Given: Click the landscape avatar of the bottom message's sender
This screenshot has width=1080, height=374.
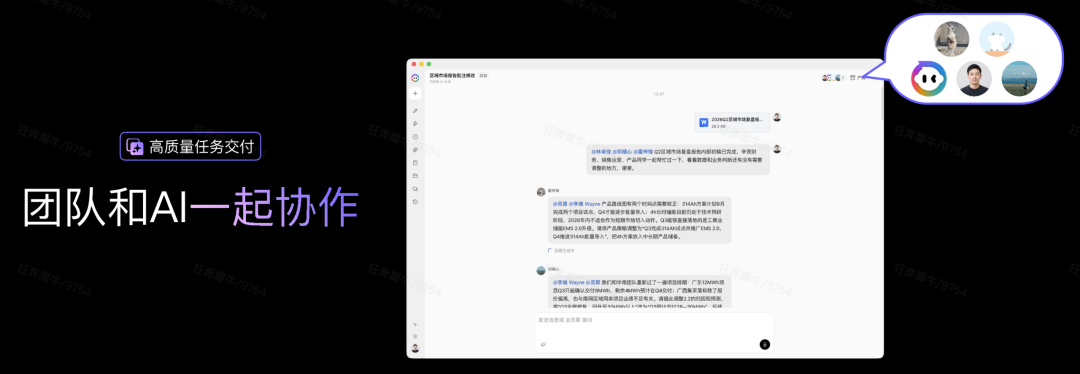Looking at the screenshot, I should tap(541, 270).
